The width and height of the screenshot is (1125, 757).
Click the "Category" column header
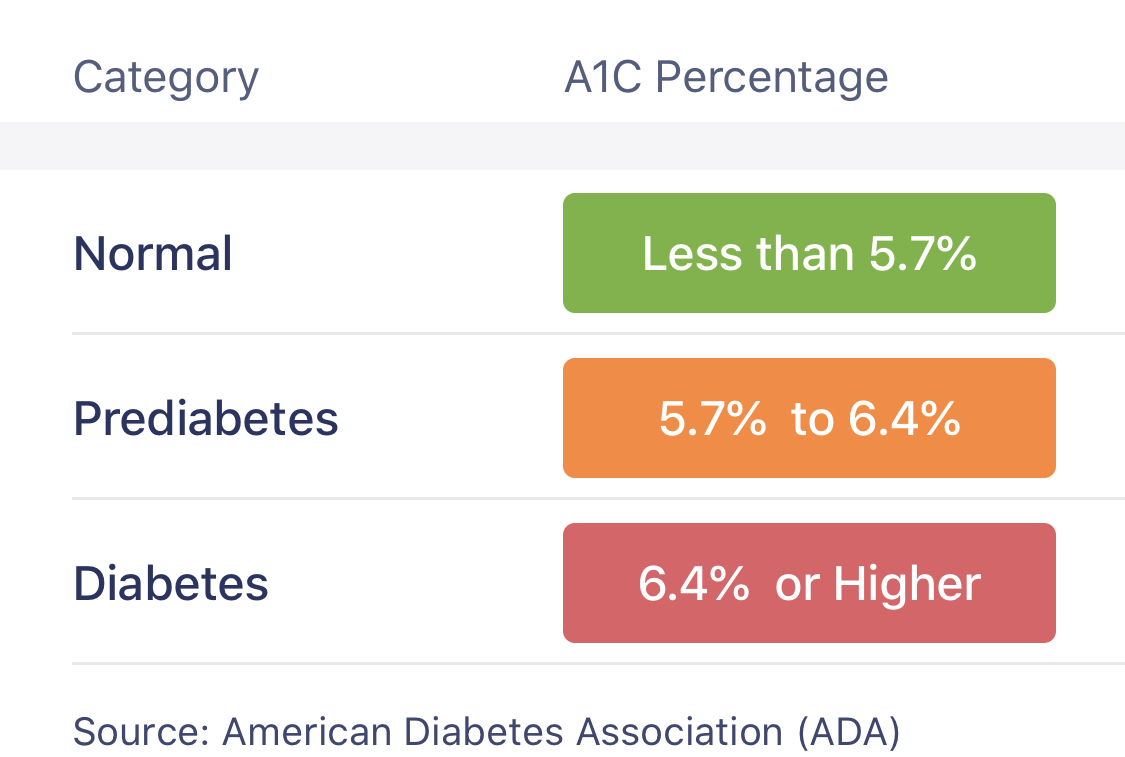[x=166, y=78]
